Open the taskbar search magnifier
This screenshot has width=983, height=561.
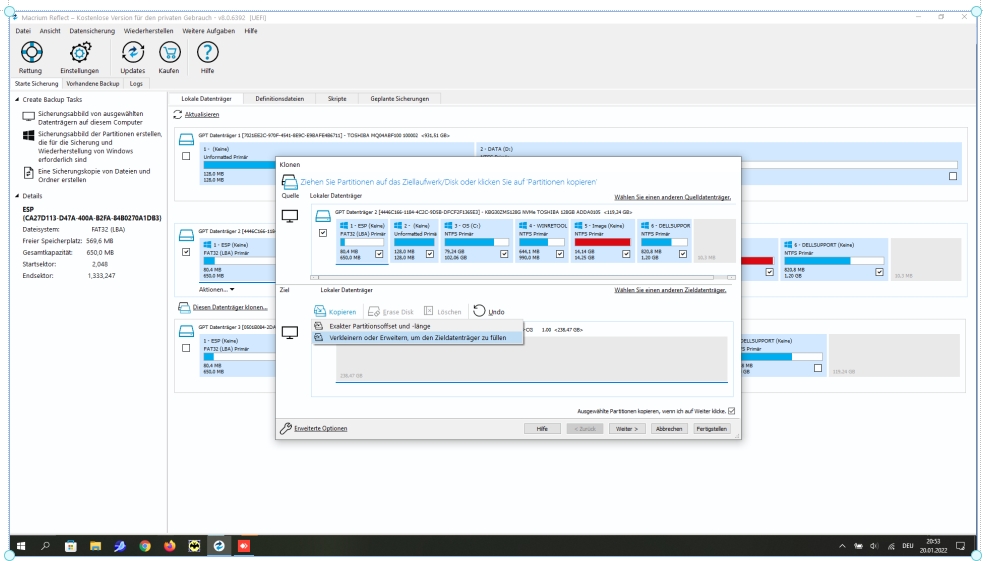tap(45, 546)
